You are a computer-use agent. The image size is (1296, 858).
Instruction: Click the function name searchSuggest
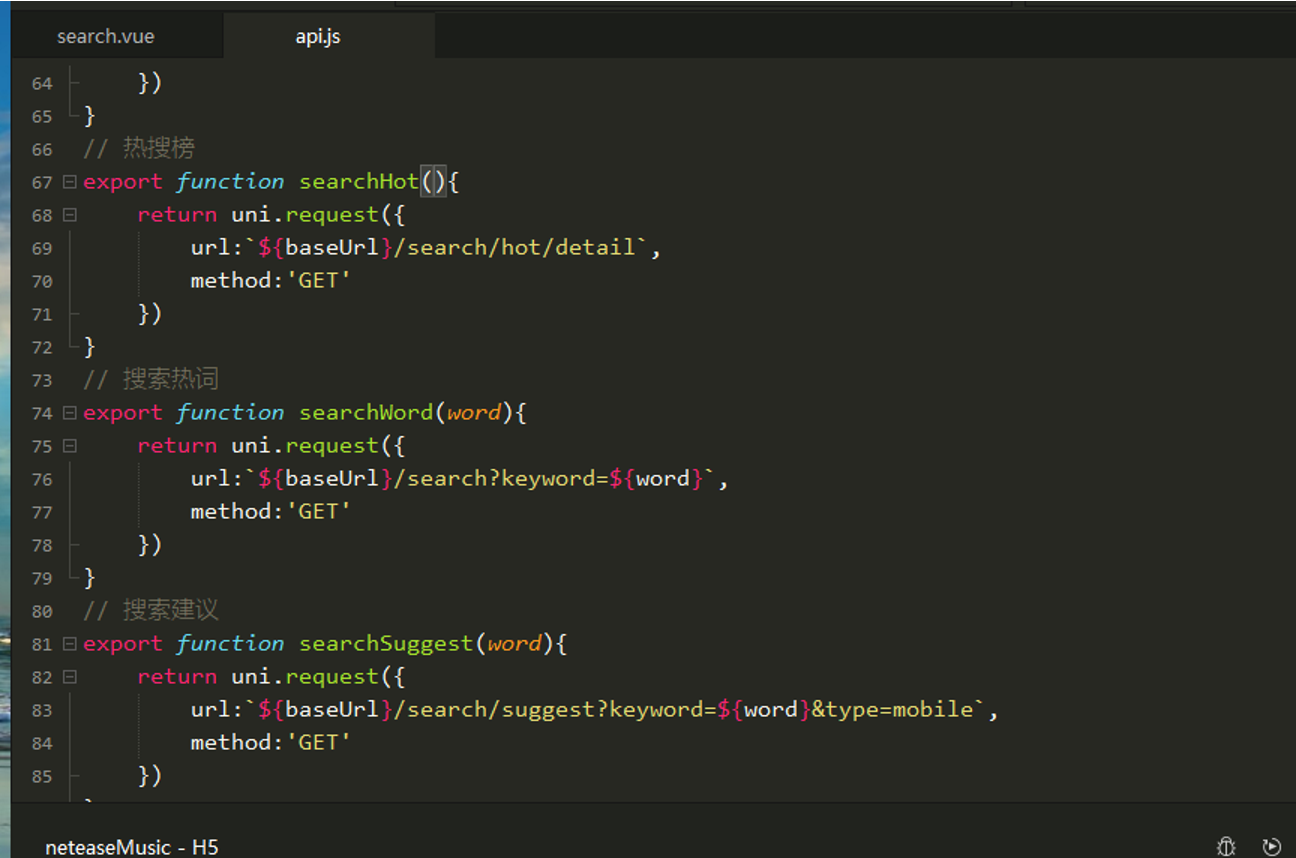click(386, 644)
